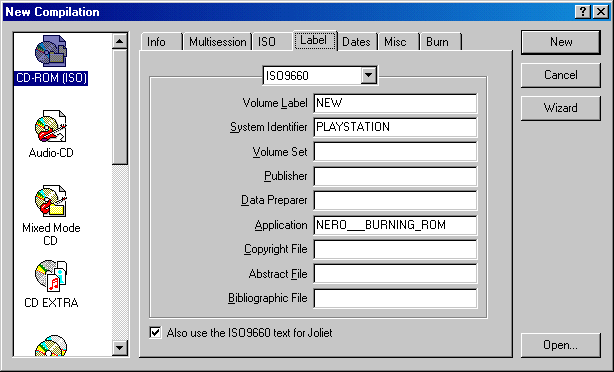Focus the Abstract File field
Image resolution: width=614 pixels, height=372 pixels.
point(395,274)
